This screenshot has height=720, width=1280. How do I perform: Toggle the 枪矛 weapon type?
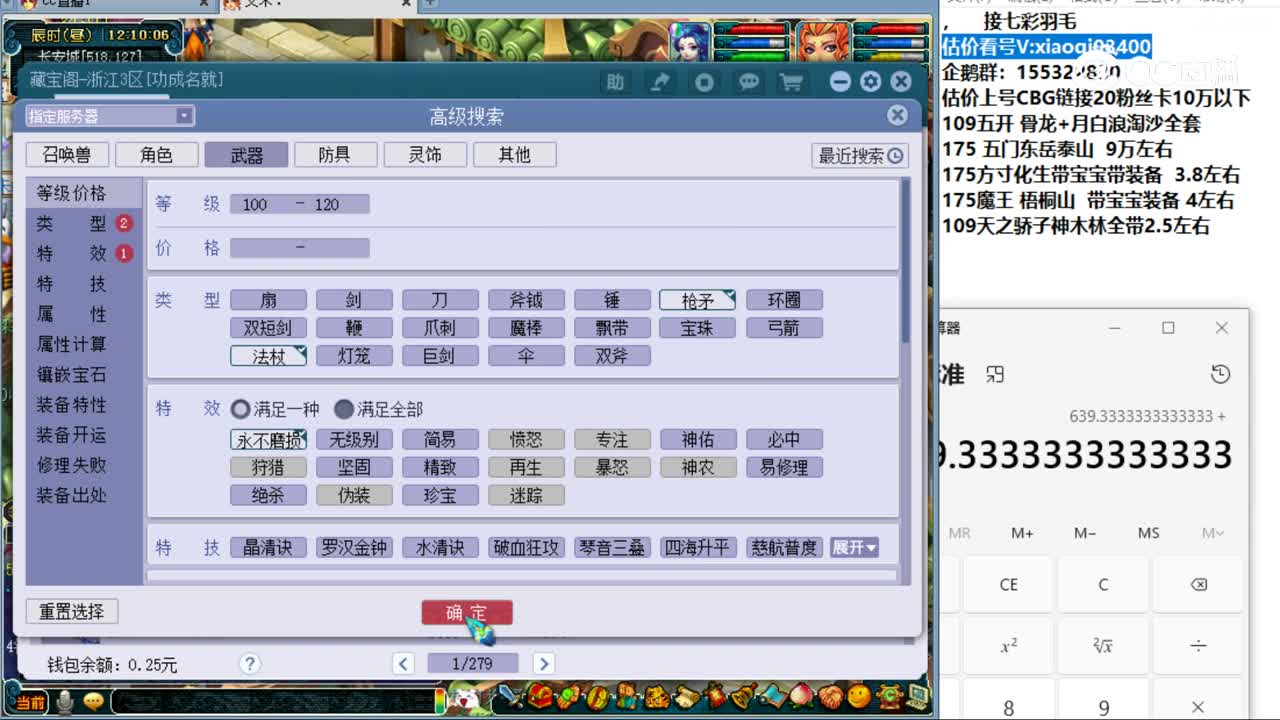click(x=697, y=300)
